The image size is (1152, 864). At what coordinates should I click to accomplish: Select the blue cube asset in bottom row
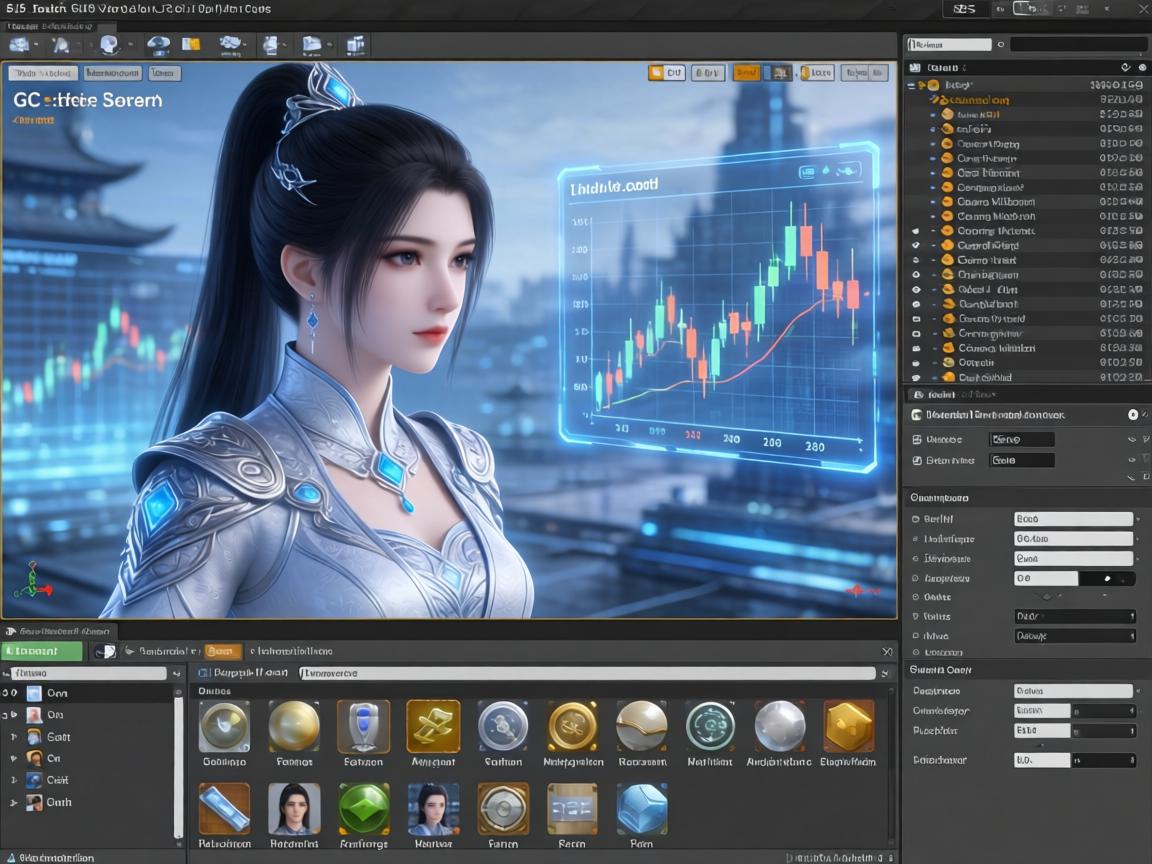[641, 809]
